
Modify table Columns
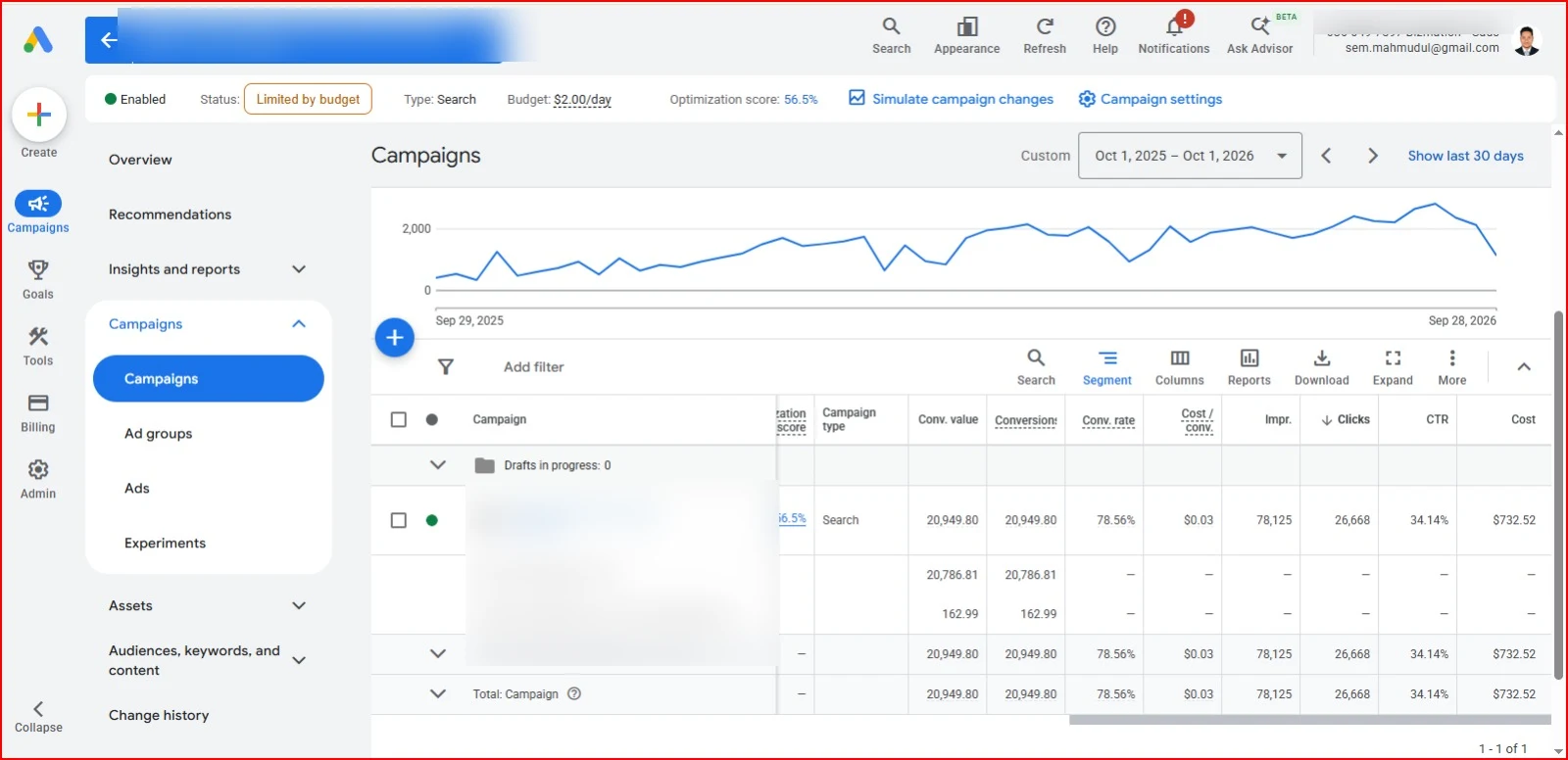coord(1180,367)
